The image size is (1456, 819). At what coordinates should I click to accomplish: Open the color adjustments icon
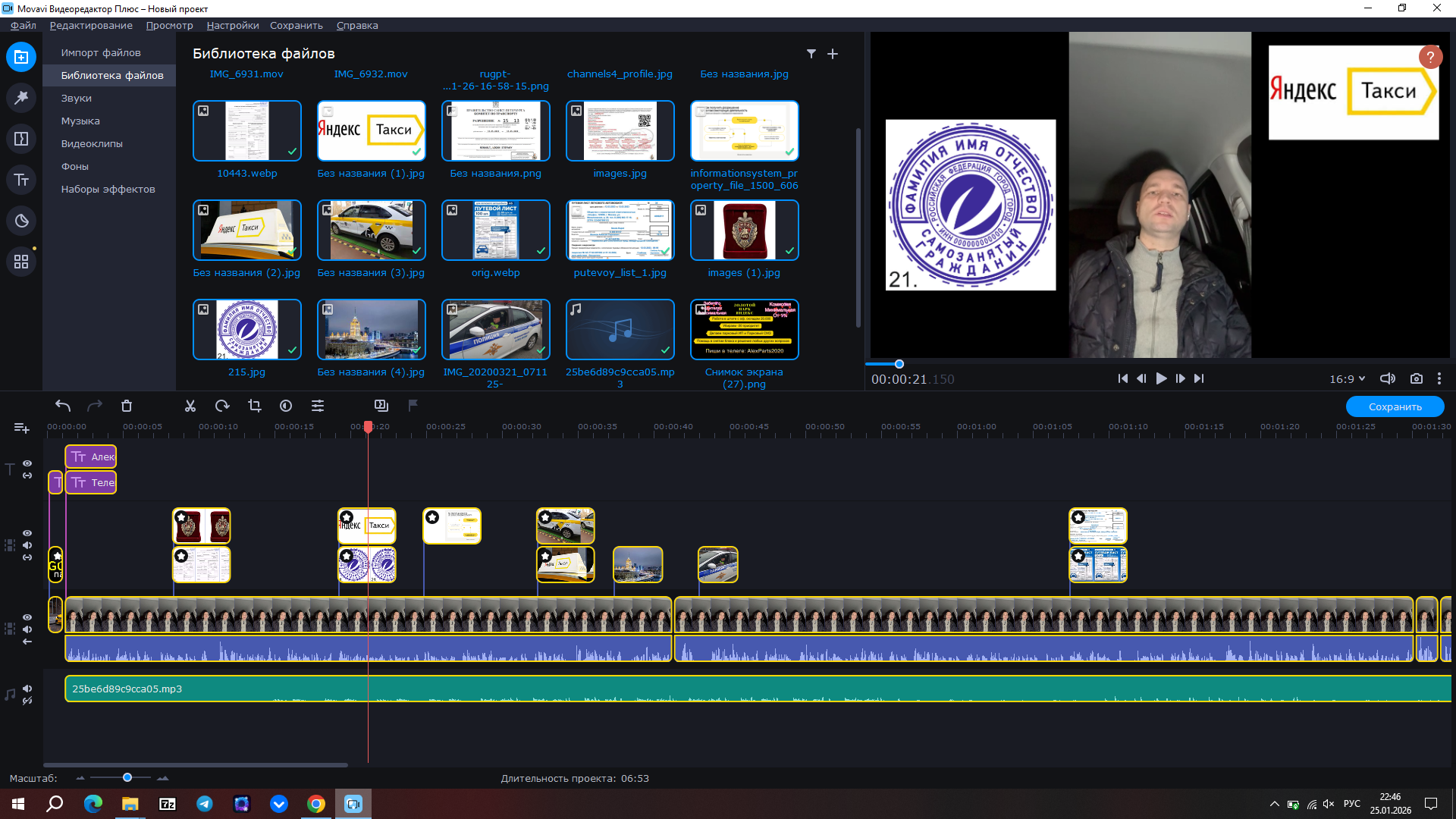click(286, 406)
